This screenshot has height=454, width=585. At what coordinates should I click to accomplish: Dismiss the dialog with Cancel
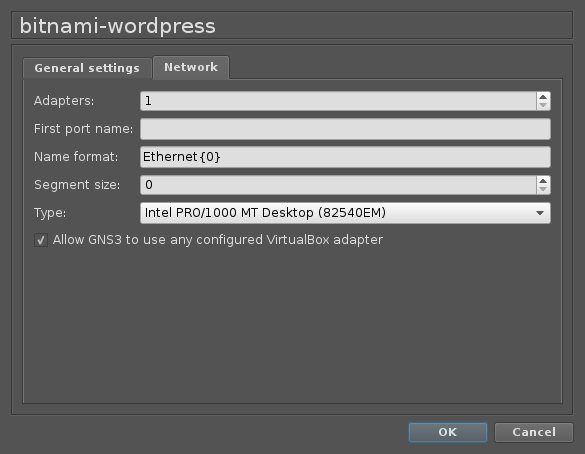coord(534,432)
